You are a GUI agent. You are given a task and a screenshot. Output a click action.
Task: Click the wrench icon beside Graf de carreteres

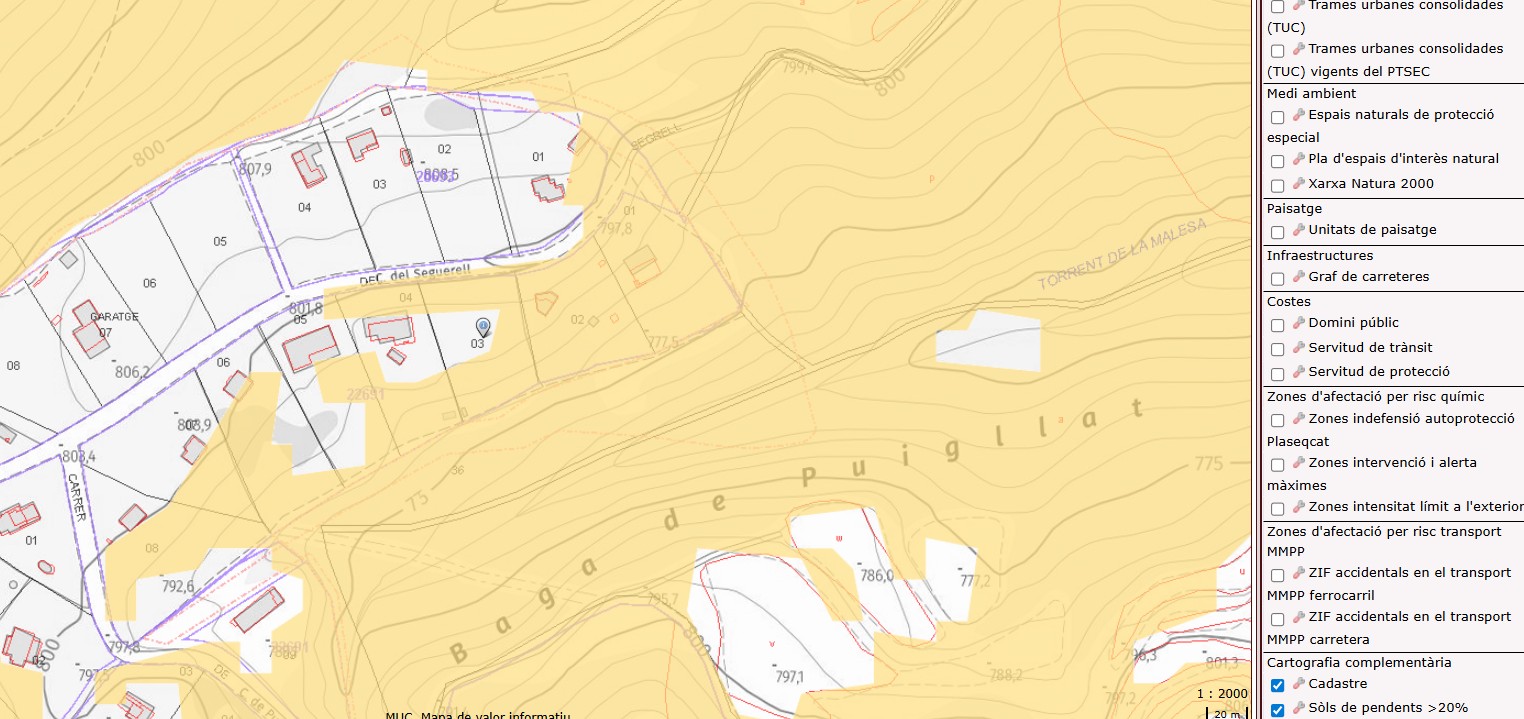click(x=1299, y=276)
